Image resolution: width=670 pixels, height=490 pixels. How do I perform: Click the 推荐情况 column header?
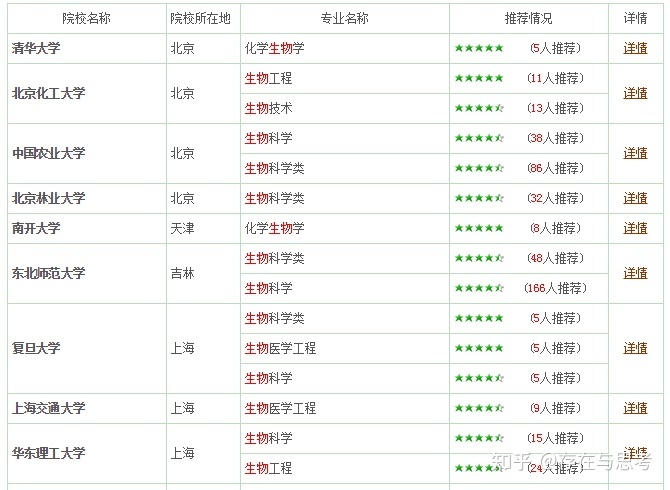[x=529, y=18]
